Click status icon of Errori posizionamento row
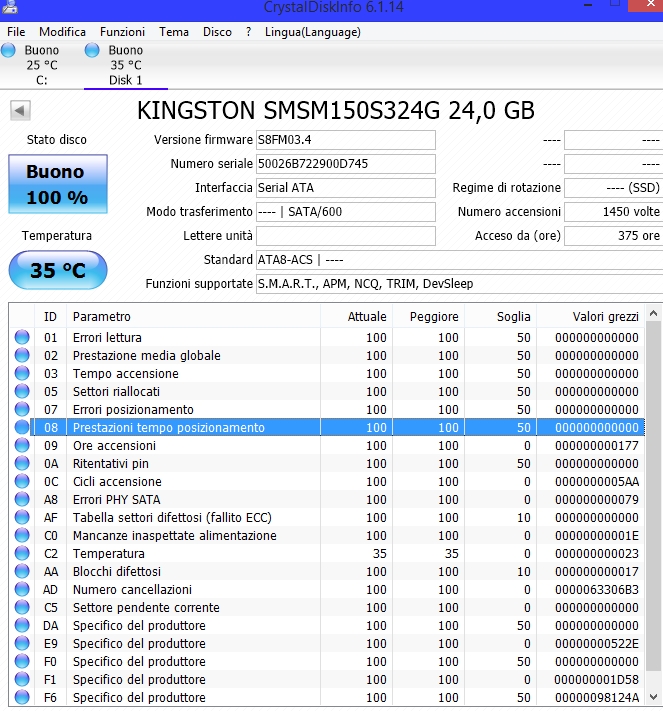 tap(22, 409)
